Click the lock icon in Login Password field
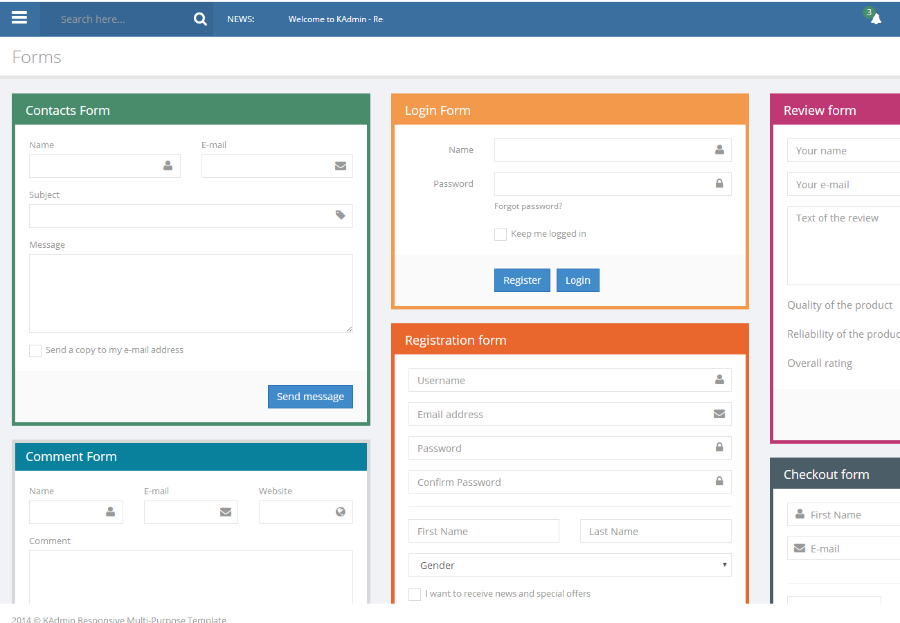Screen dimensions: 900x623 [719, 184]
